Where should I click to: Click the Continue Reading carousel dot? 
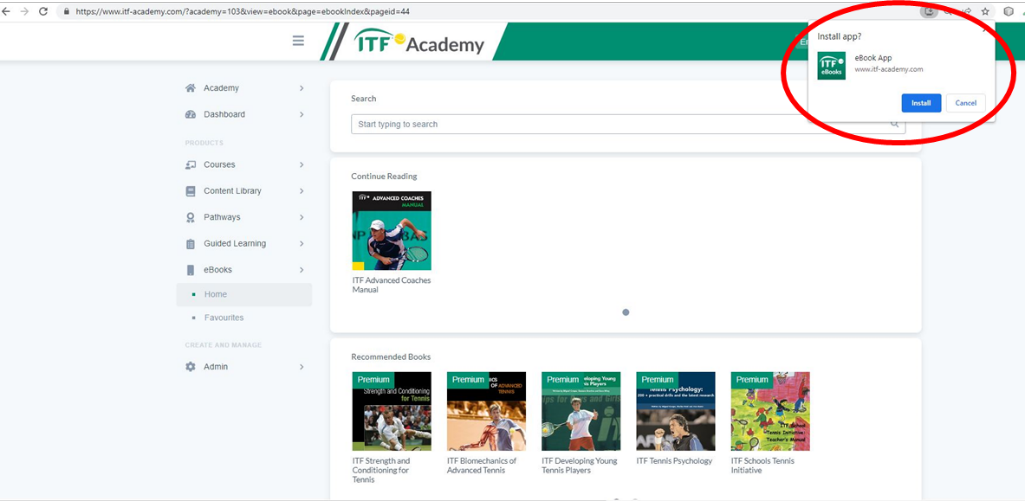[626, 313]
